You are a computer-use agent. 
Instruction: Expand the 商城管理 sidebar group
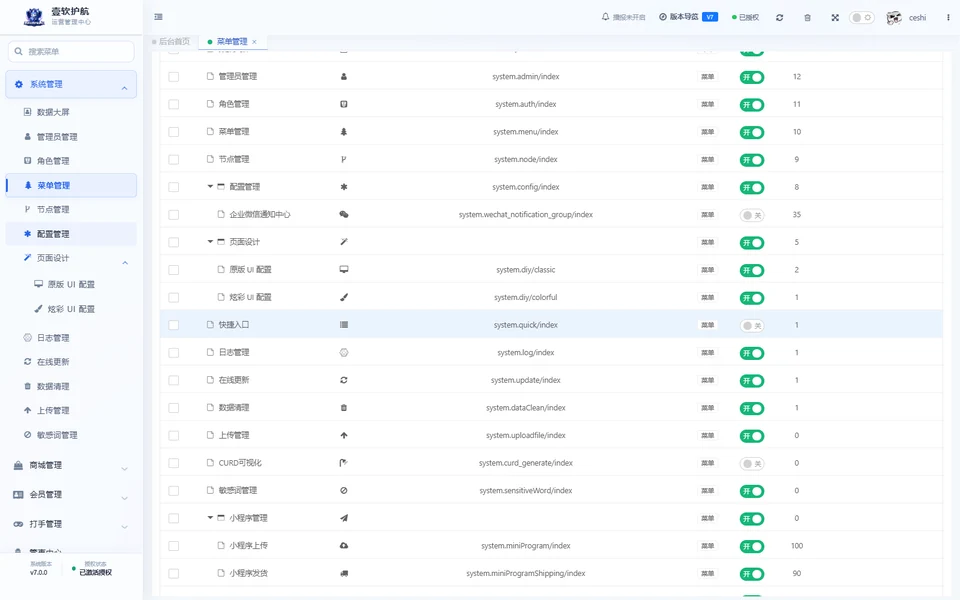pyautogui.click(x=71, y=465)
